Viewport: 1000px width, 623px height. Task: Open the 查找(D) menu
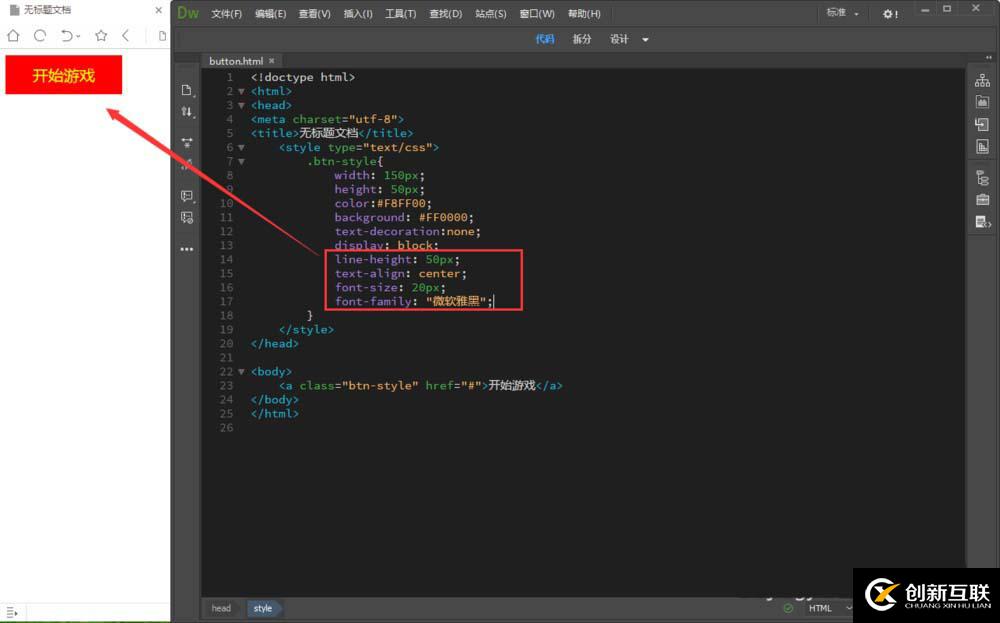(445, 13)
